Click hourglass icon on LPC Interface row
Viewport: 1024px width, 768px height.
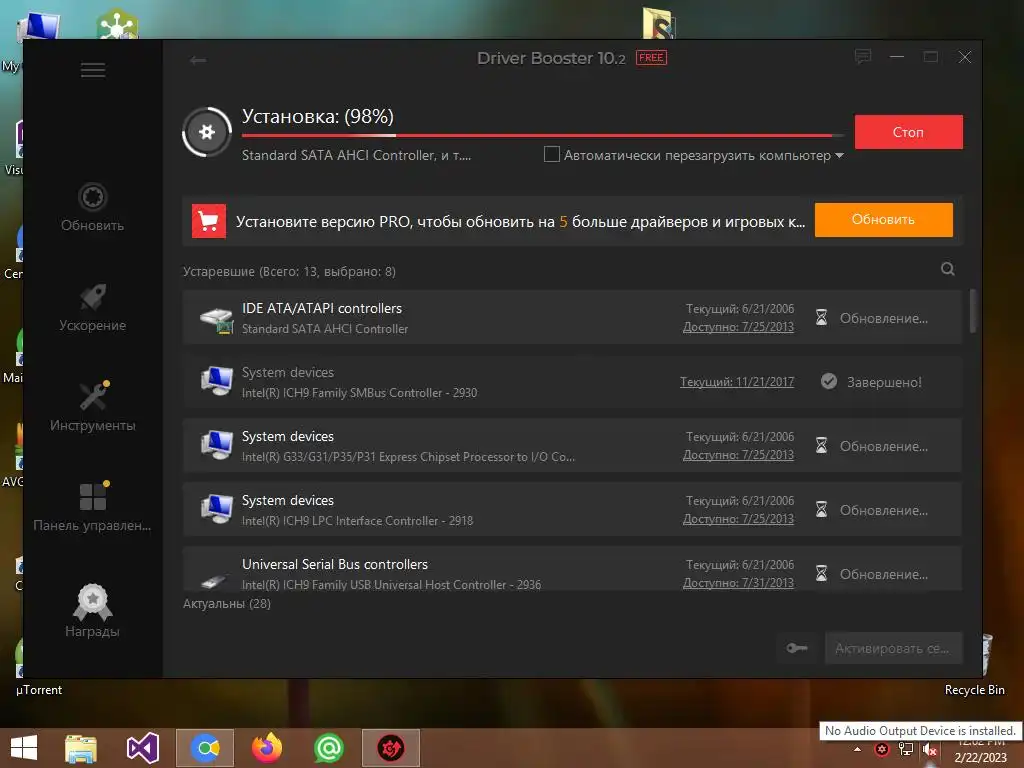click(822, 510)
